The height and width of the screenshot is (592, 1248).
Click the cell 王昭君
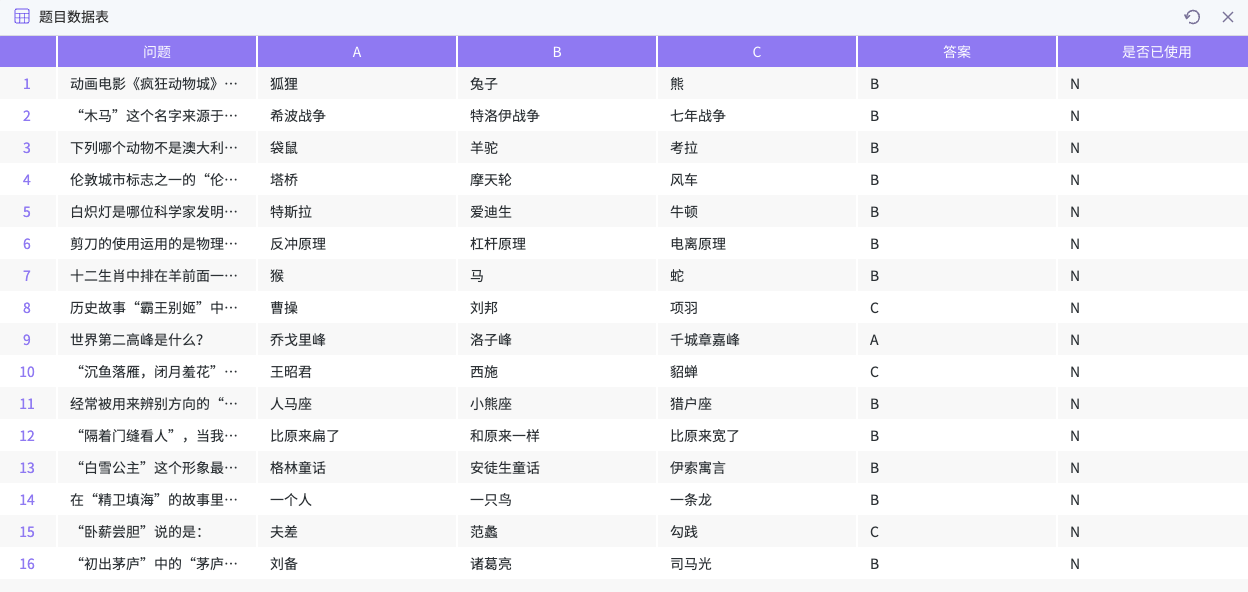pos(357,372)
